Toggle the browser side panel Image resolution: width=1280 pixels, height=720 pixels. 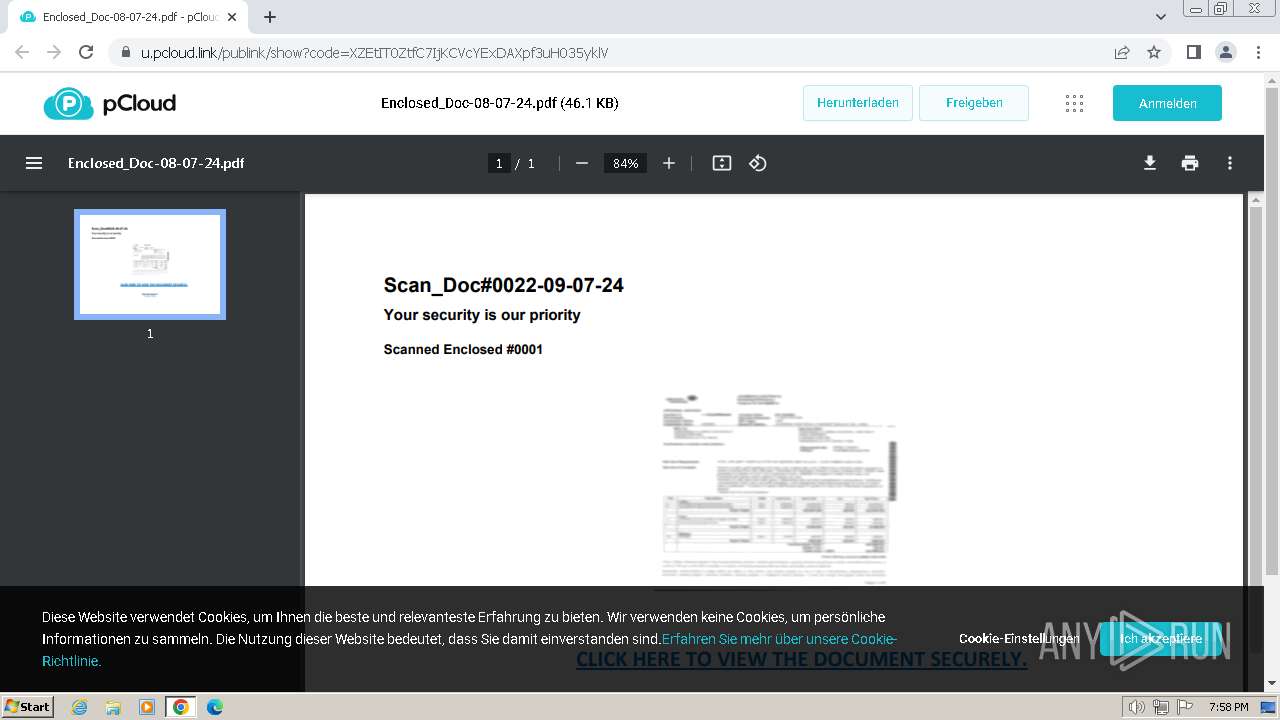1193,52
